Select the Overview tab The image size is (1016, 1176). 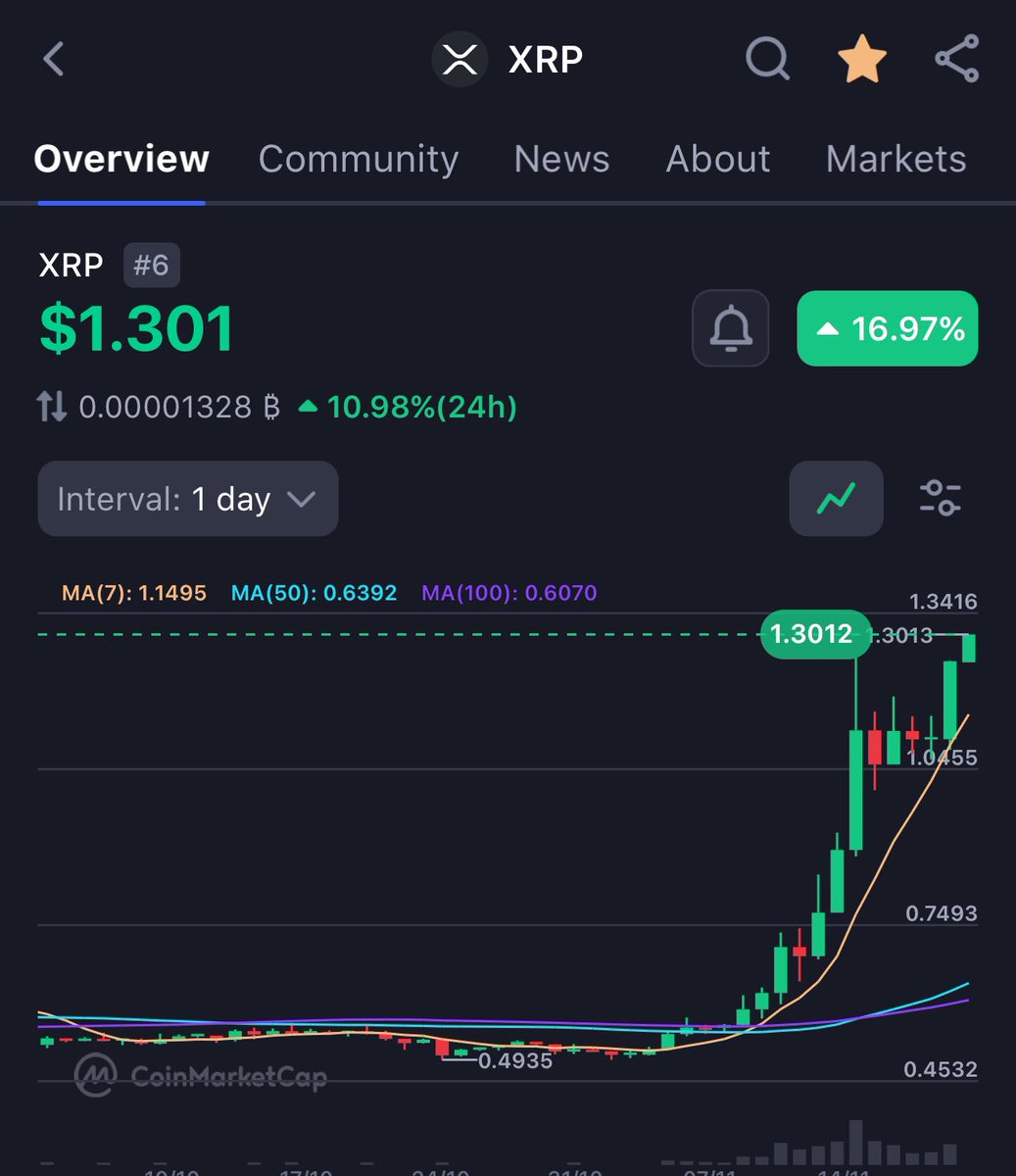click(121, 159)
